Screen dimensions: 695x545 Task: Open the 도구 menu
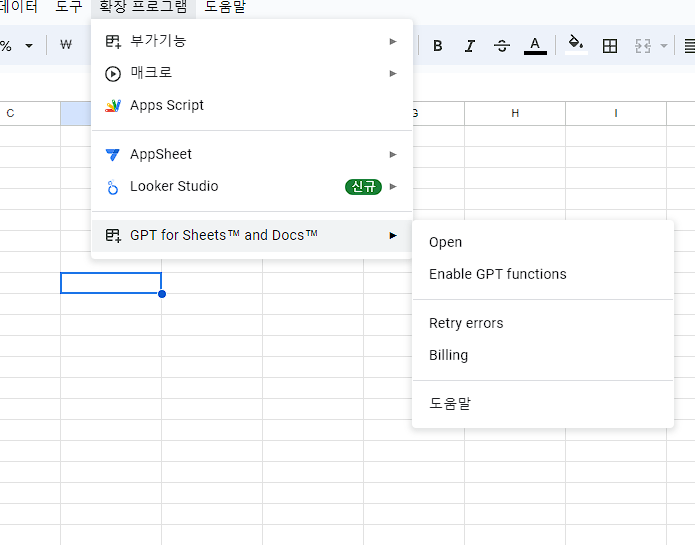point(68,6)
